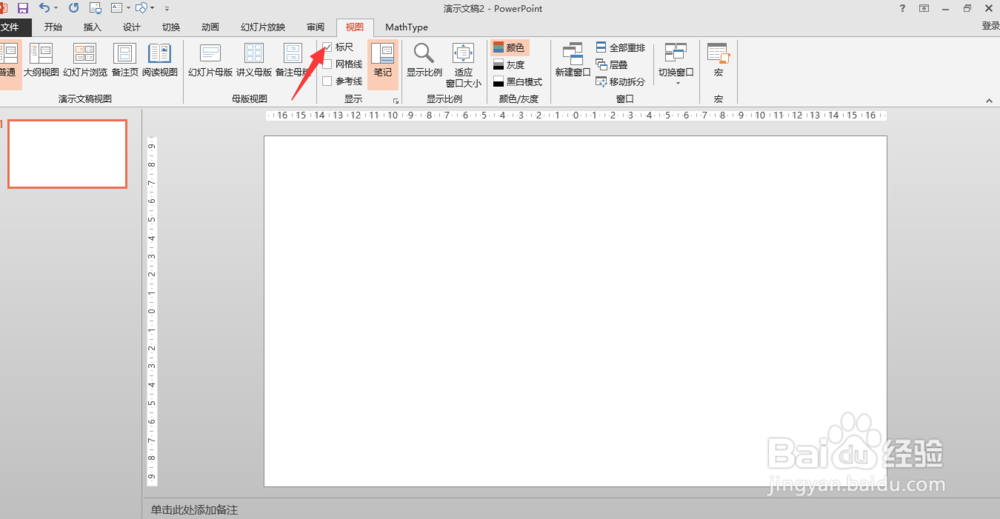Open the 显示 group dialog launcher
This screenshot has width=1000, height=519.
point(395,101)
